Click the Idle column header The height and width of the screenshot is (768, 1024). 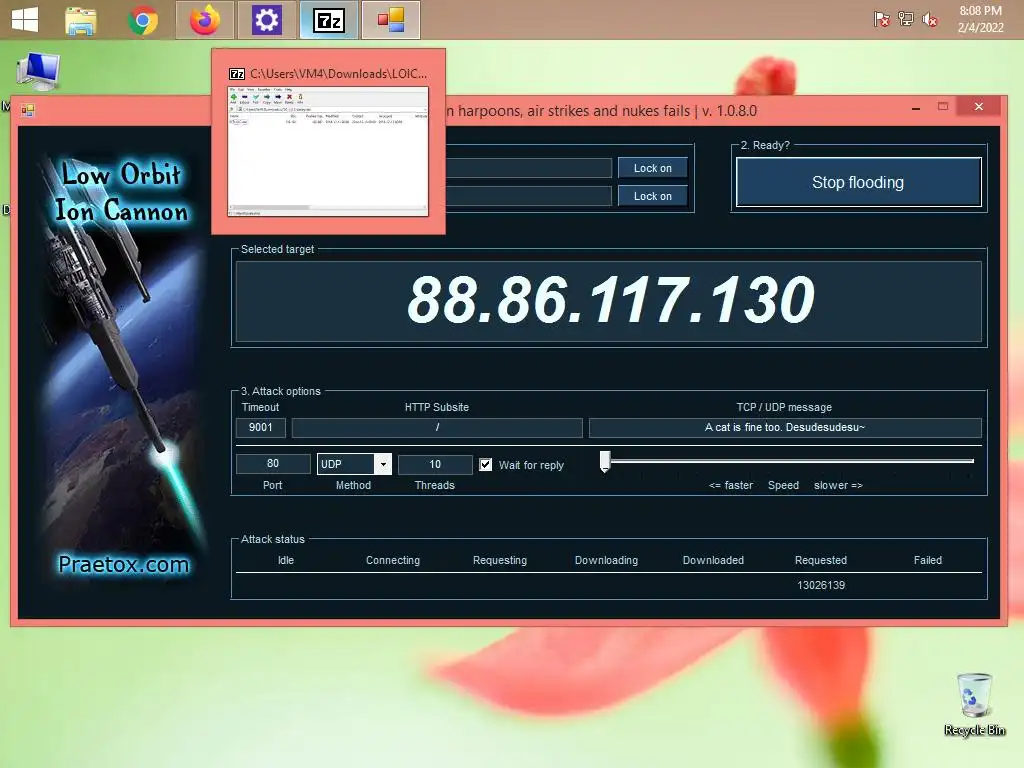tap(286, 560)
